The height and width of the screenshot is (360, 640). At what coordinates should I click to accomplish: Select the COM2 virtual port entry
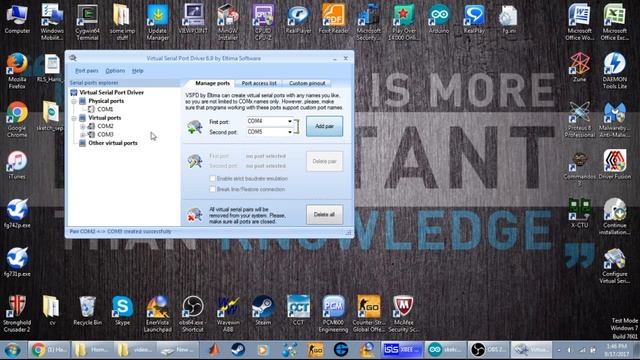(105, 127)
